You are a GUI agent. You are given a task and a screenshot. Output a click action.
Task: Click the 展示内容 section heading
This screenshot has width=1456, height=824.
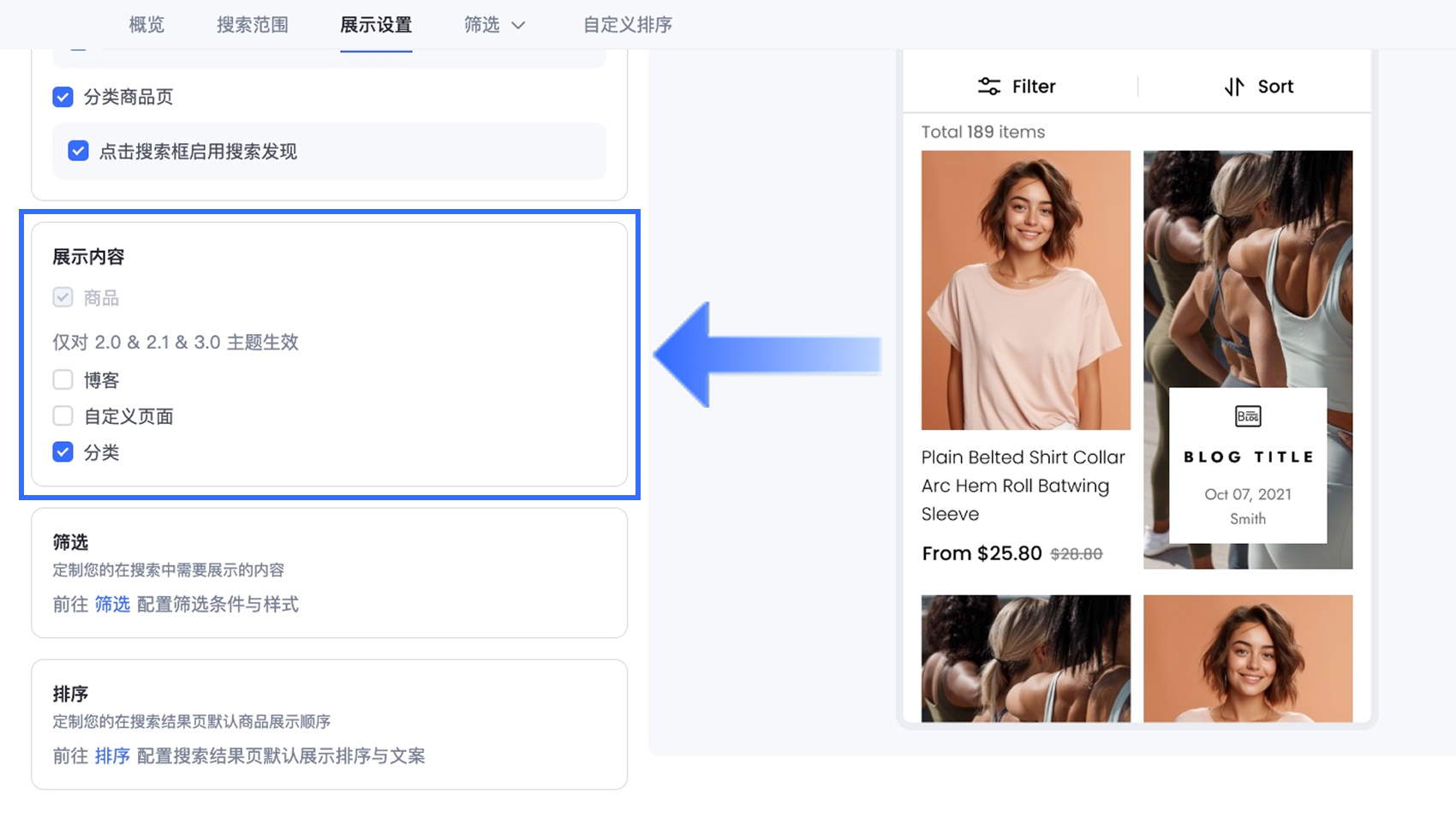(88, 257)
